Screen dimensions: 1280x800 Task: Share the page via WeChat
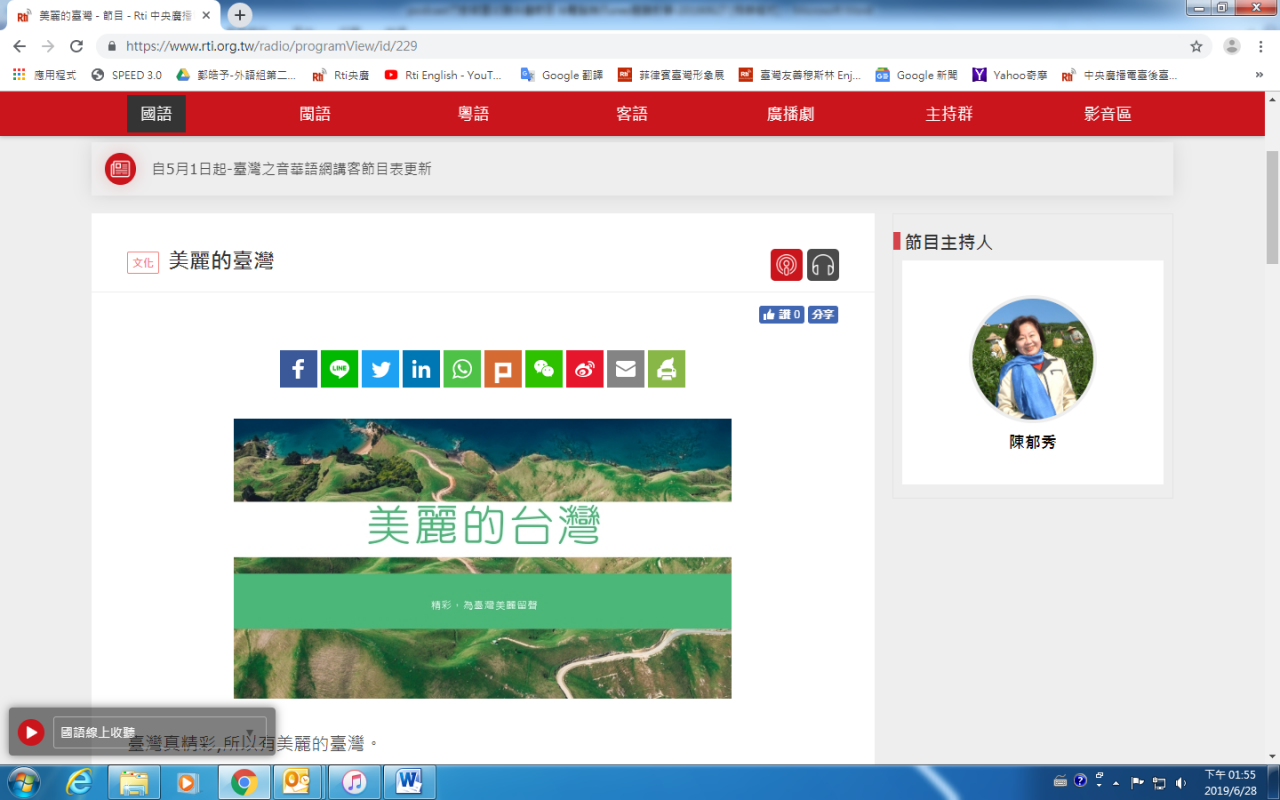[x=544, y=369]
